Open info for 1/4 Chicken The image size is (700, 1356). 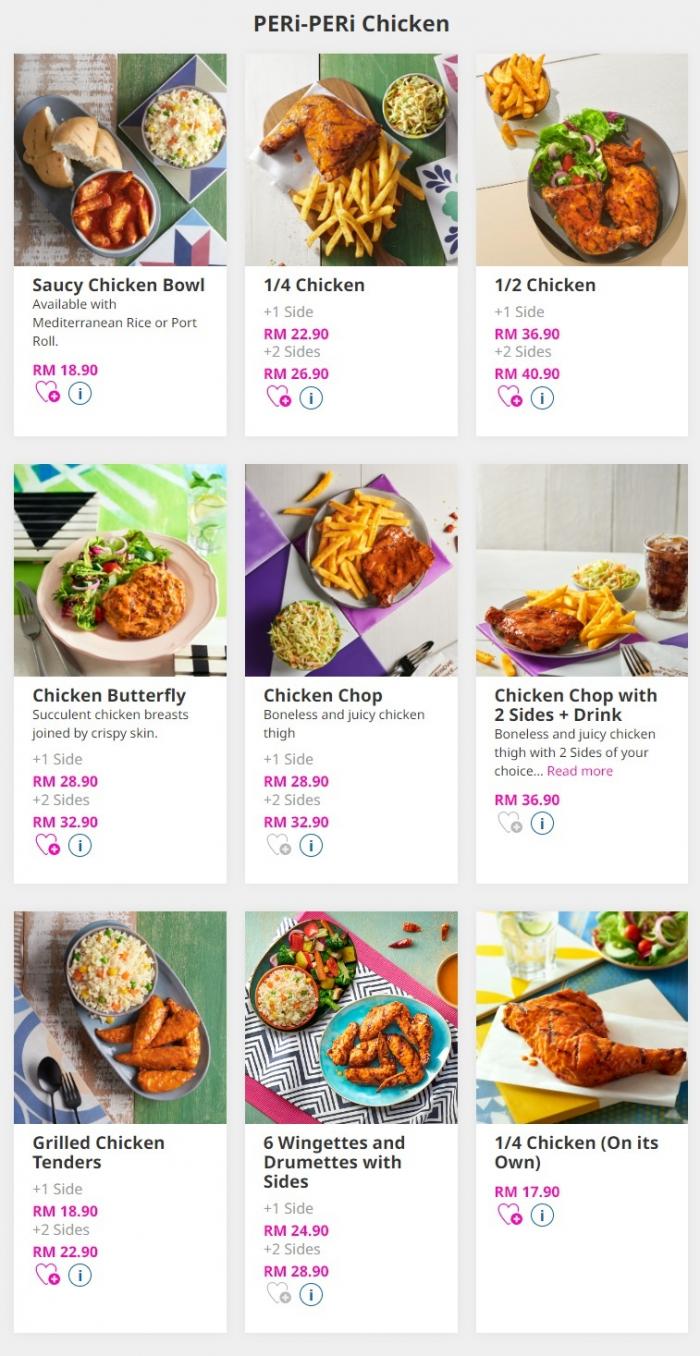click(311, 397)
